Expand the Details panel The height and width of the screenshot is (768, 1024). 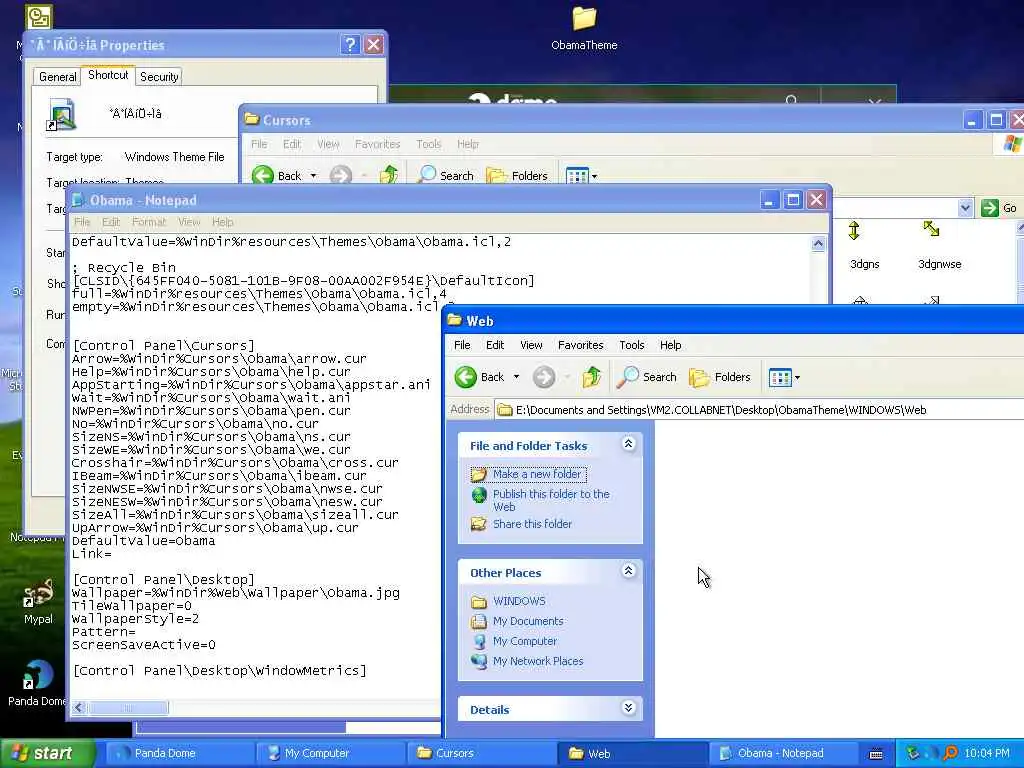point(628,708)
